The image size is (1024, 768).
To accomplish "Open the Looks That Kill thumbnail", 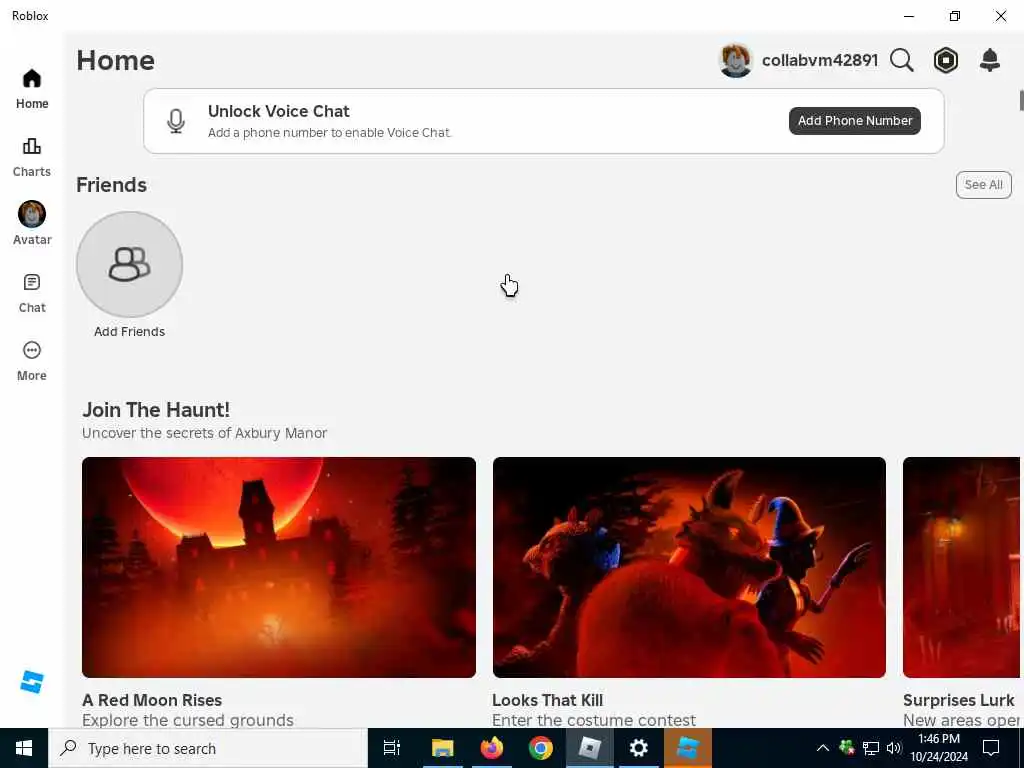I will 689,567.
